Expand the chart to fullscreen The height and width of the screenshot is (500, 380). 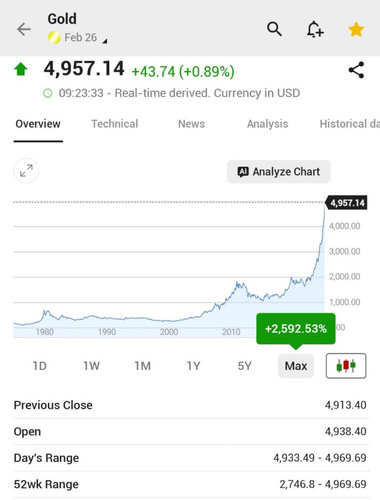pos(26,170)
